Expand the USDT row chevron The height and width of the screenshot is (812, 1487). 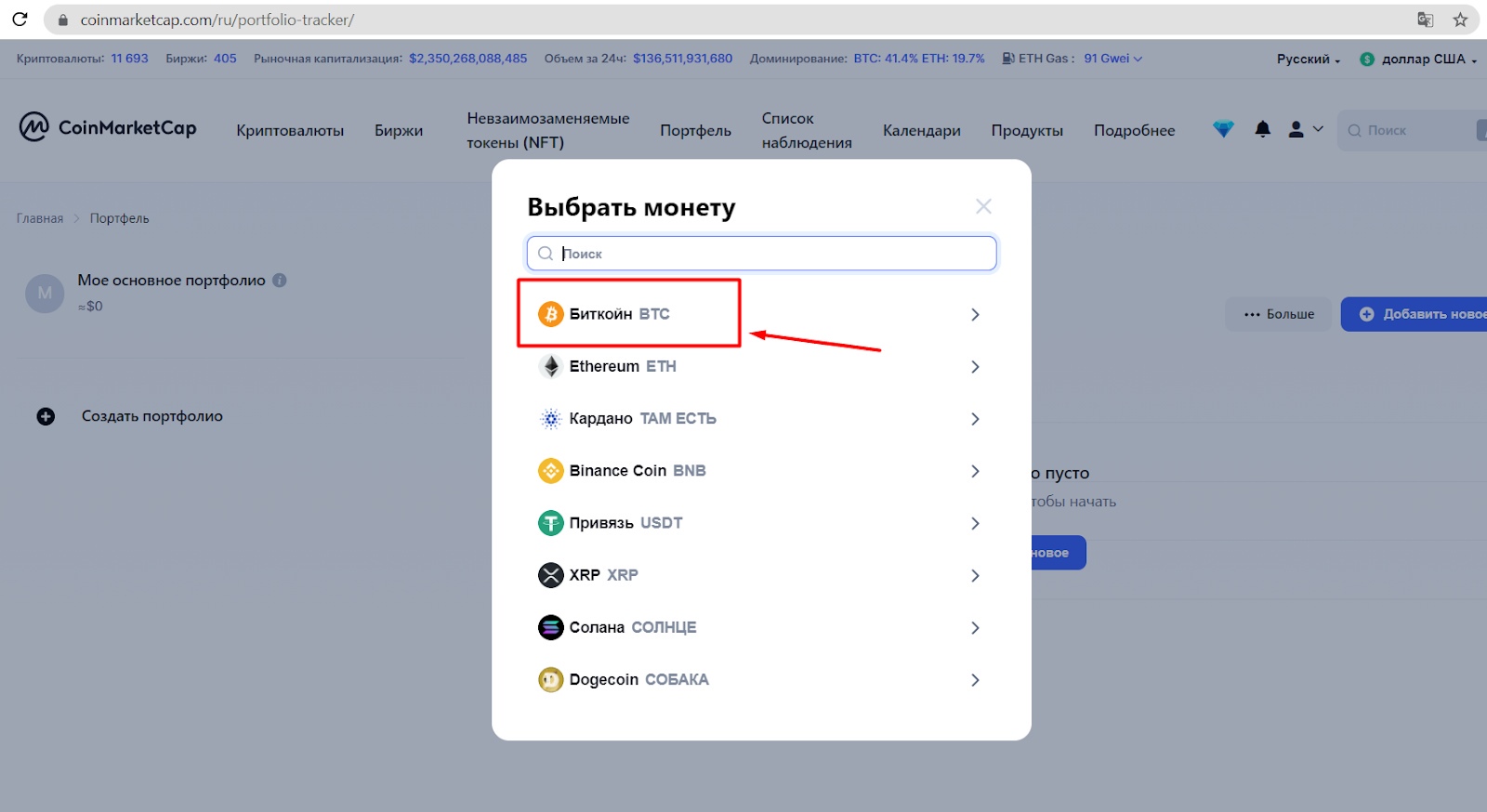tap(975, 523)
